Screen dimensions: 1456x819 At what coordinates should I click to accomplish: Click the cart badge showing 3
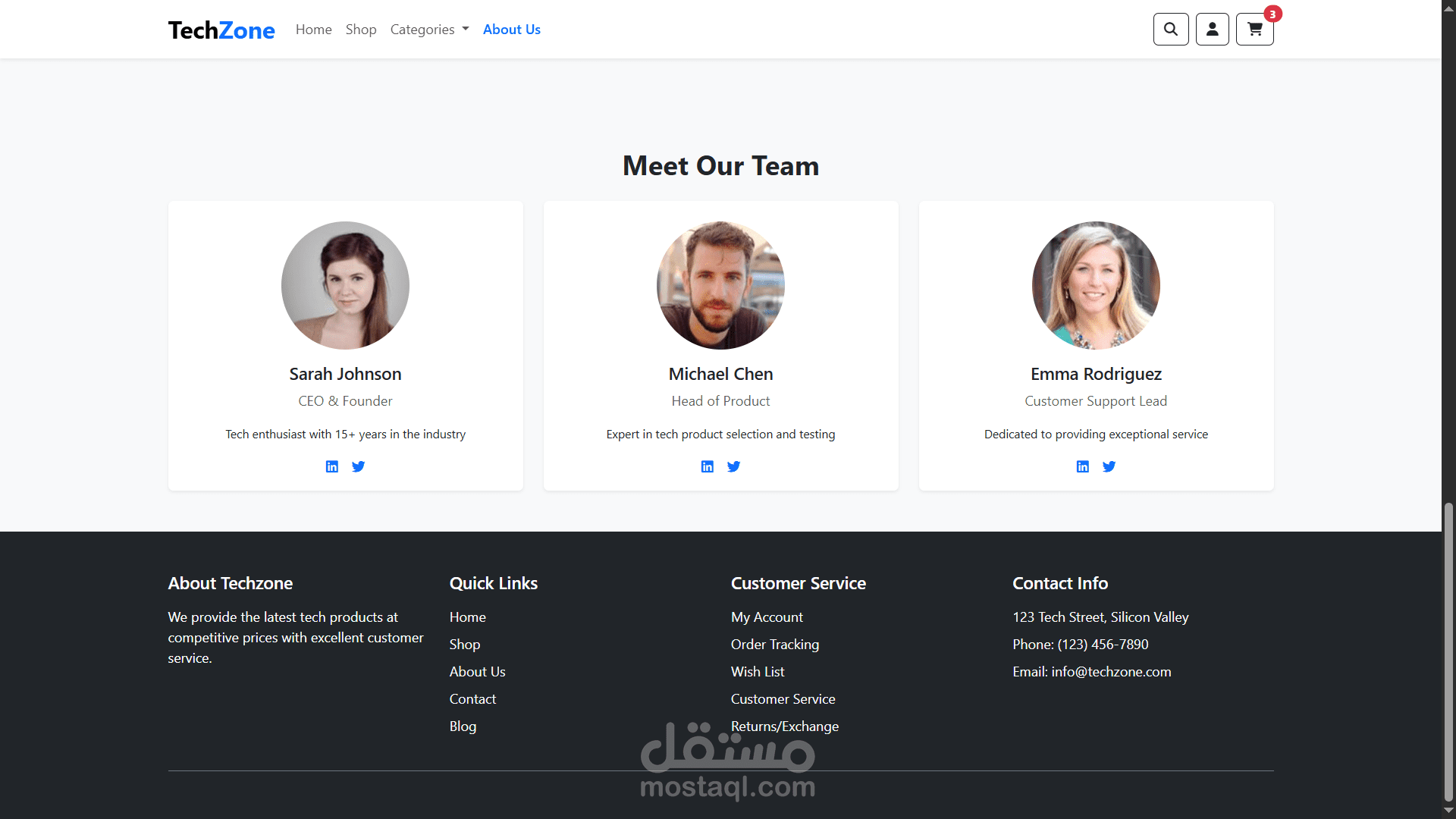[1272, 14]
